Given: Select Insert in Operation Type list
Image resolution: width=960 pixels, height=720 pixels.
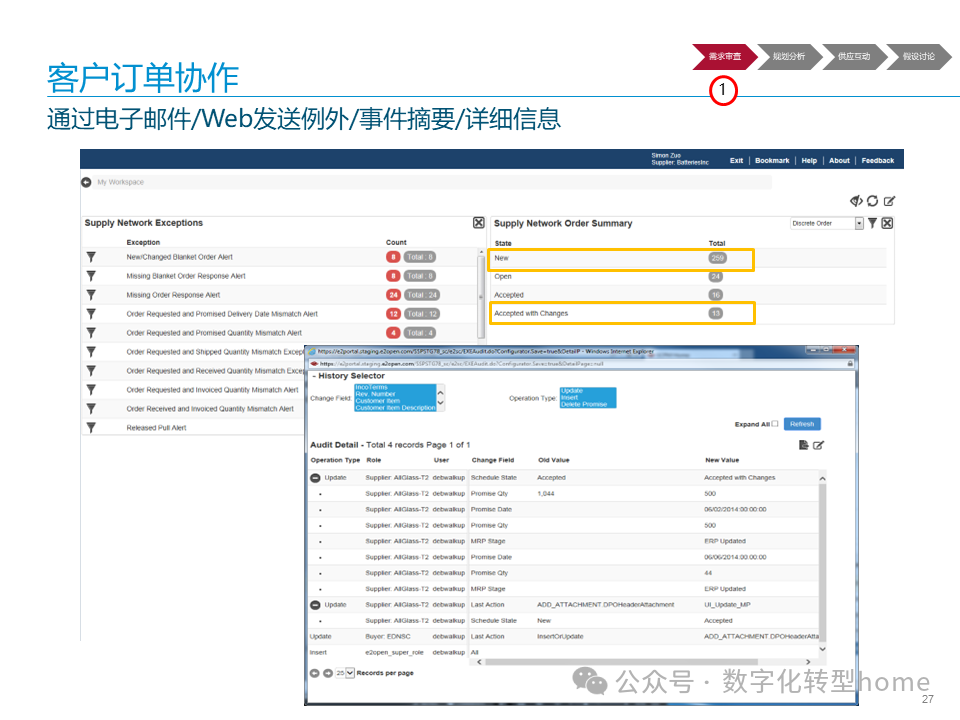Looking at the screenshot, I should [569, 398].
